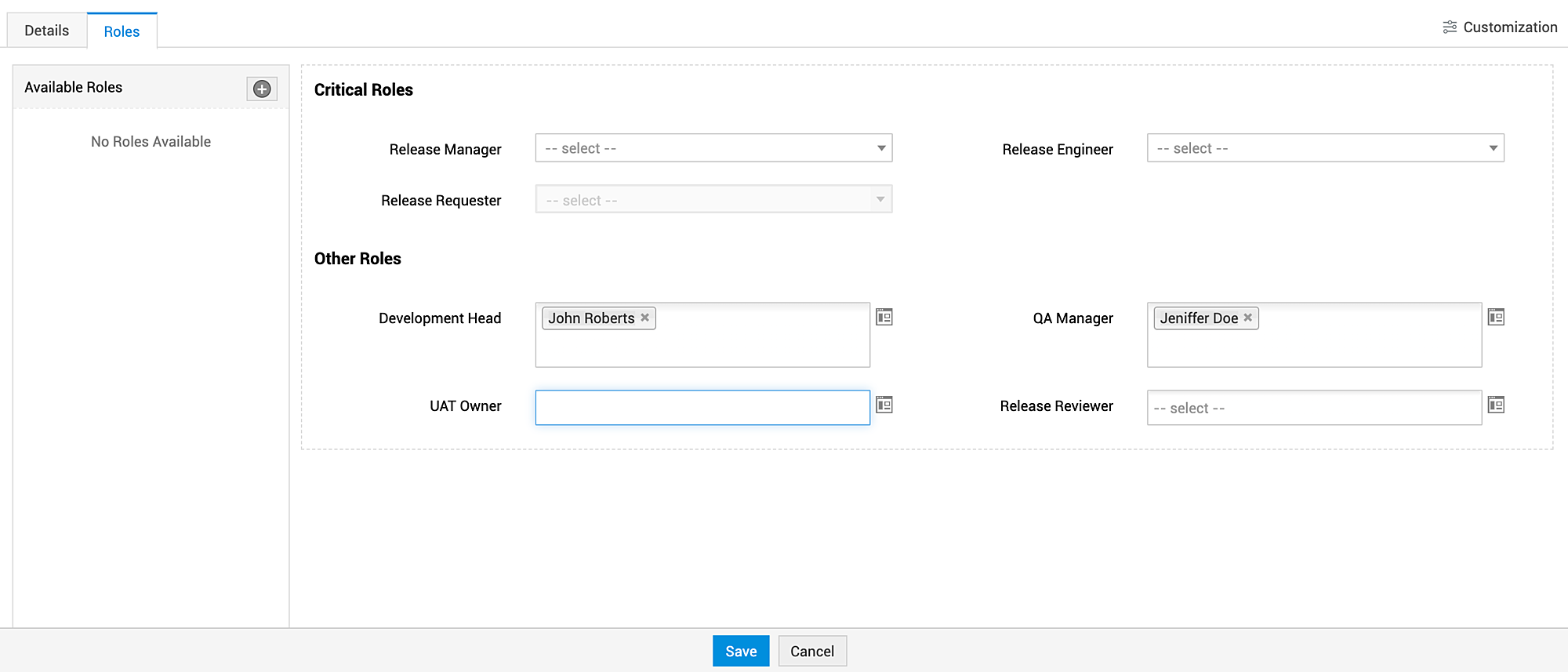Focus the UAT Owner input field
Image resolution: width=1568 pixels, height=672 pixels.
(702, 408)
